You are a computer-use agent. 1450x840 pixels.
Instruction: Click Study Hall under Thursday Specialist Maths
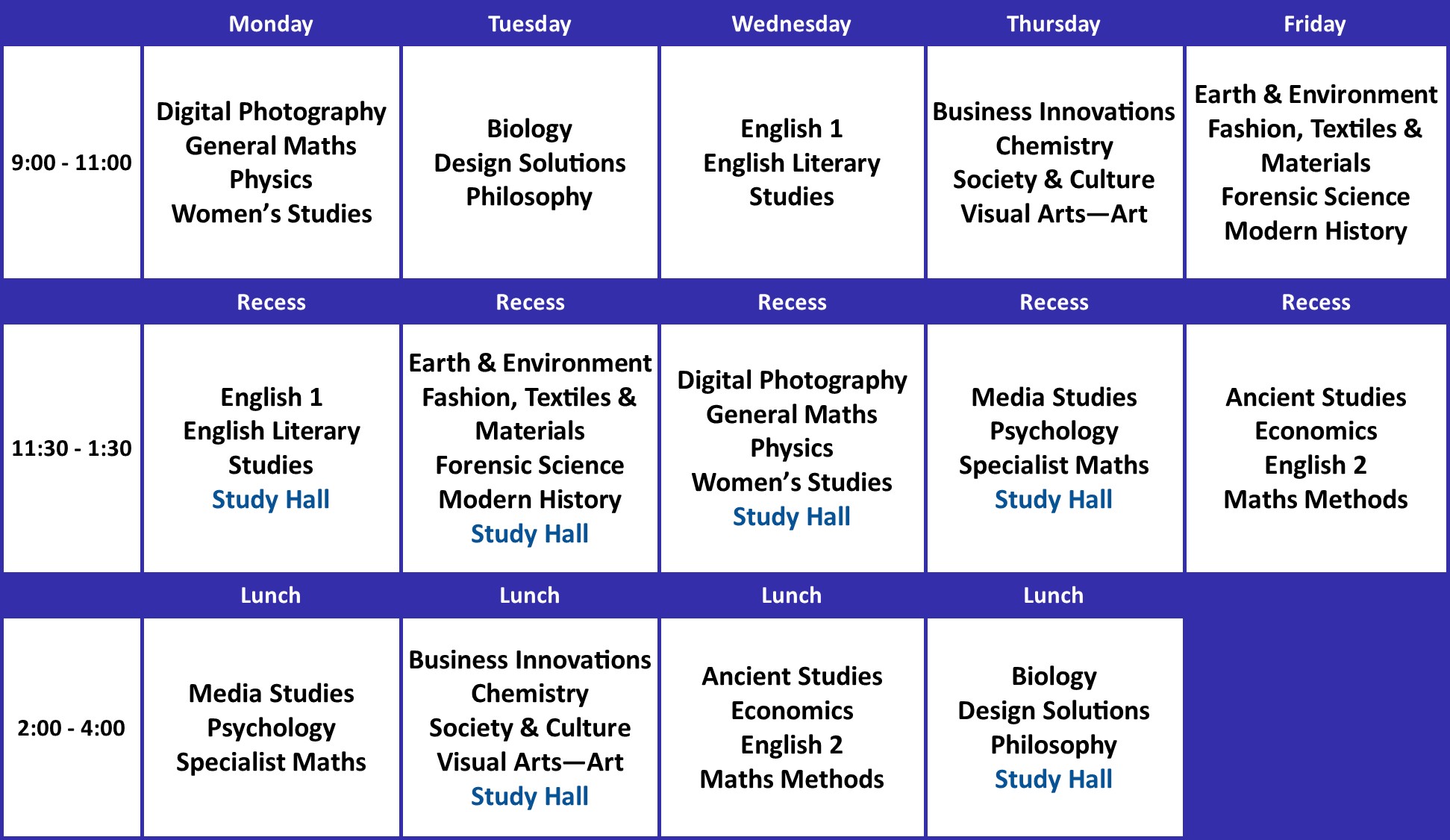pos(1053,499)
